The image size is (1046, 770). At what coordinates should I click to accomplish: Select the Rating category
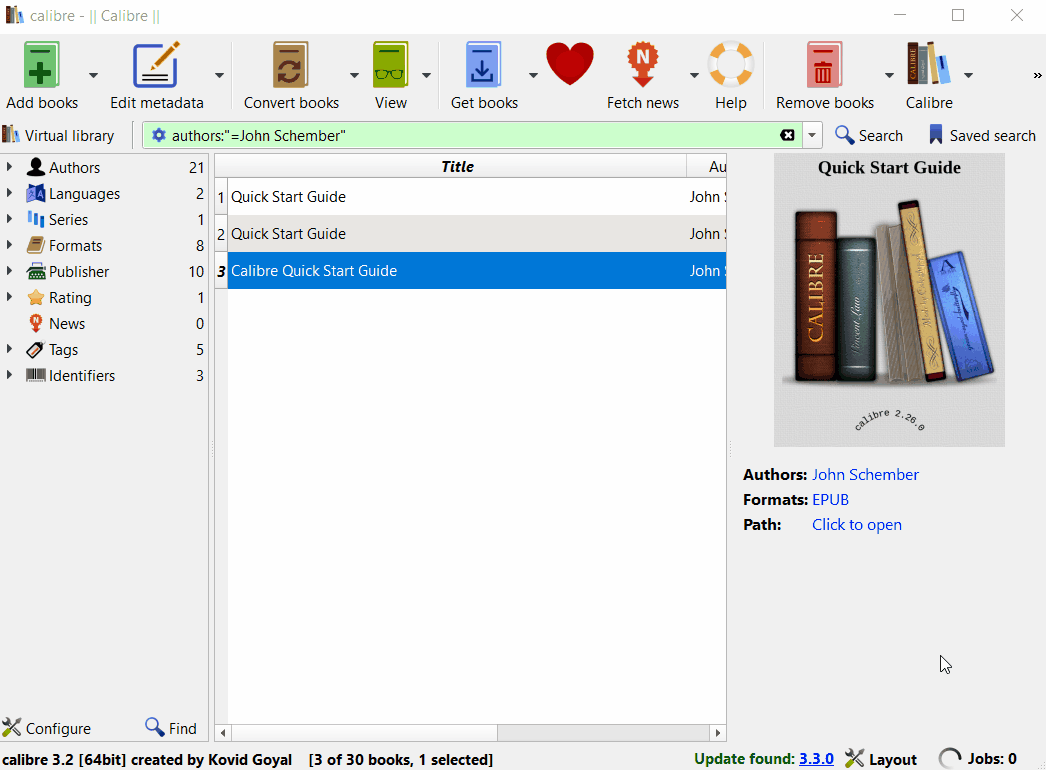tap(70, 298)
